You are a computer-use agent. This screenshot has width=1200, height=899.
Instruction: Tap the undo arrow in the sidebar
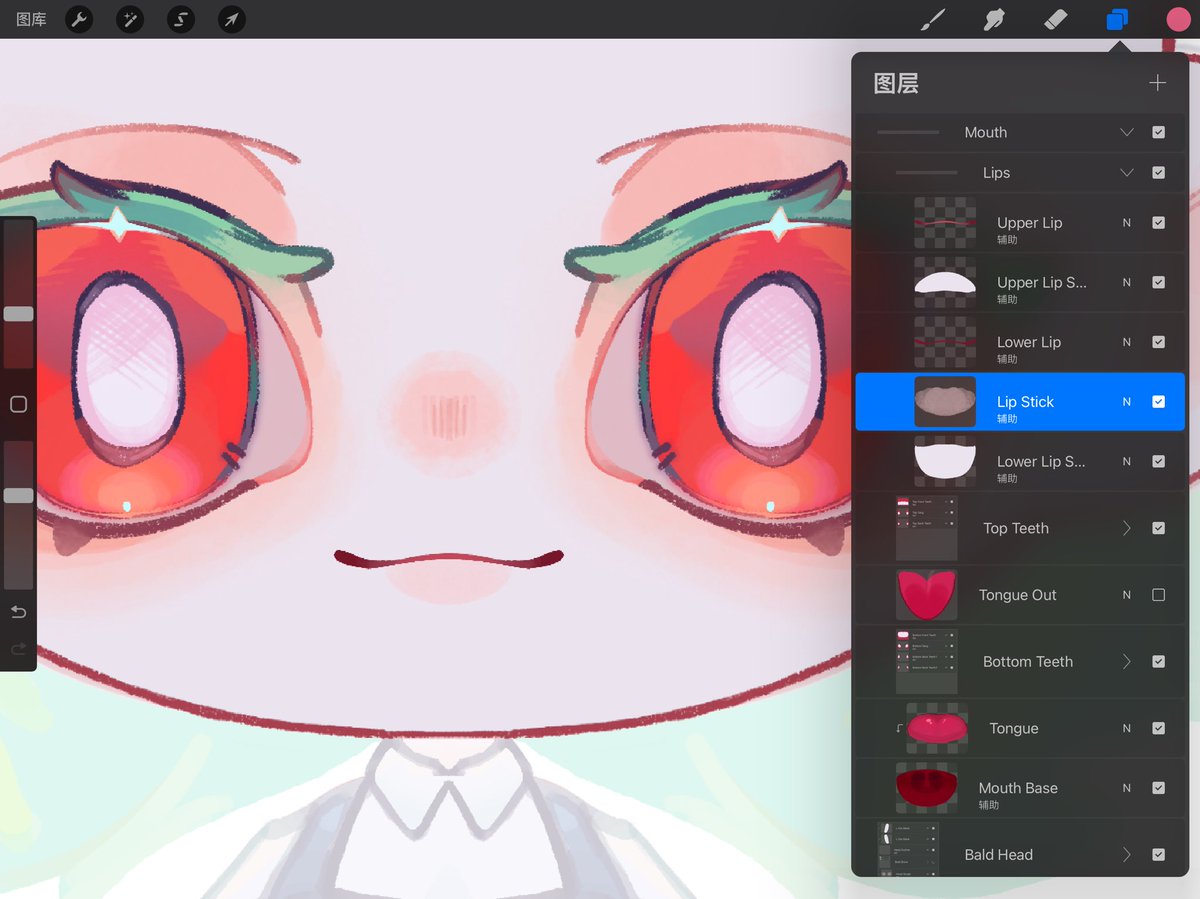(x=17, y=611)
